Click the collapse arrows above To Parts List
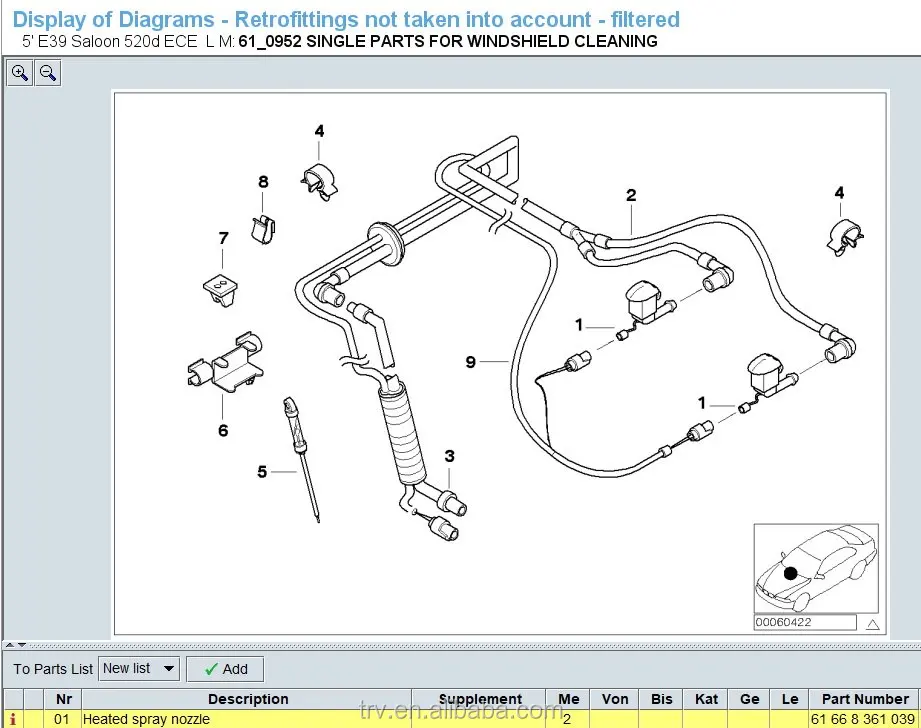The height and width of the screenshot is (728, 921). click(16, 645)
